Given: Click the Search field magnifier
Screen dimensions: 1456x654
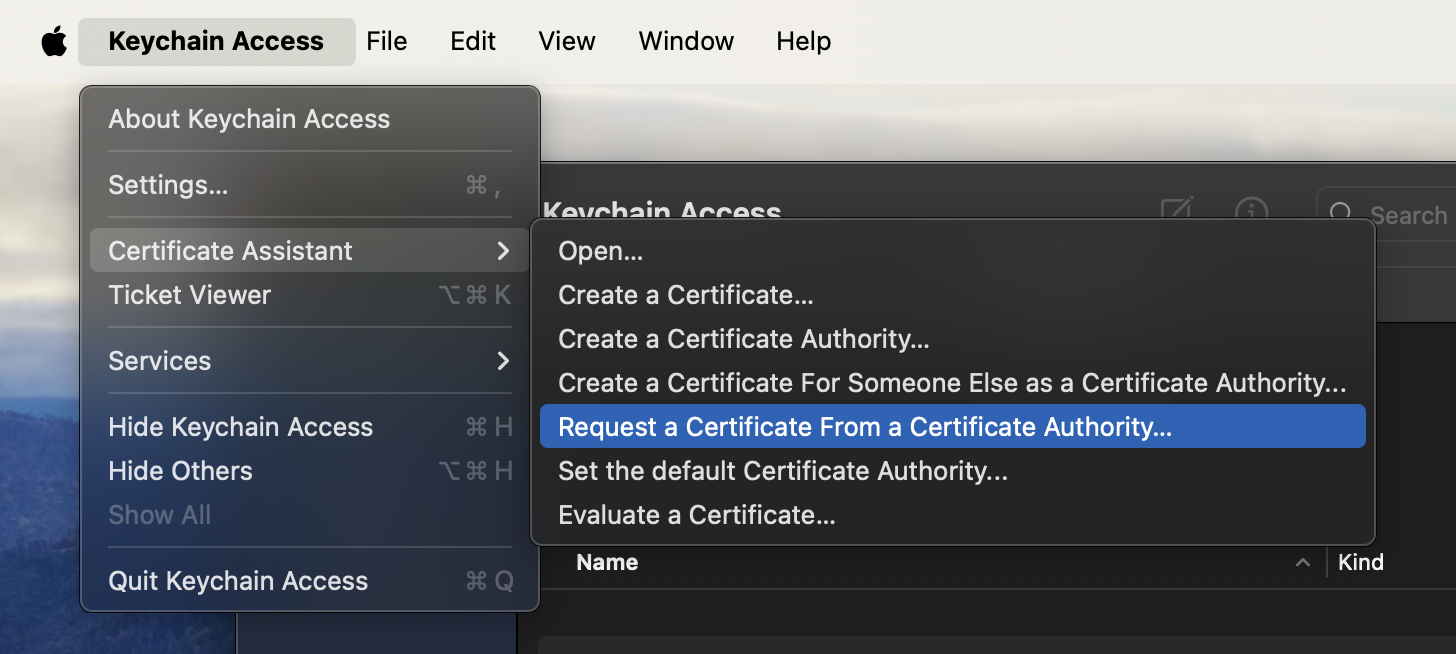Looking at the screenshot, I should [1342, 214].
